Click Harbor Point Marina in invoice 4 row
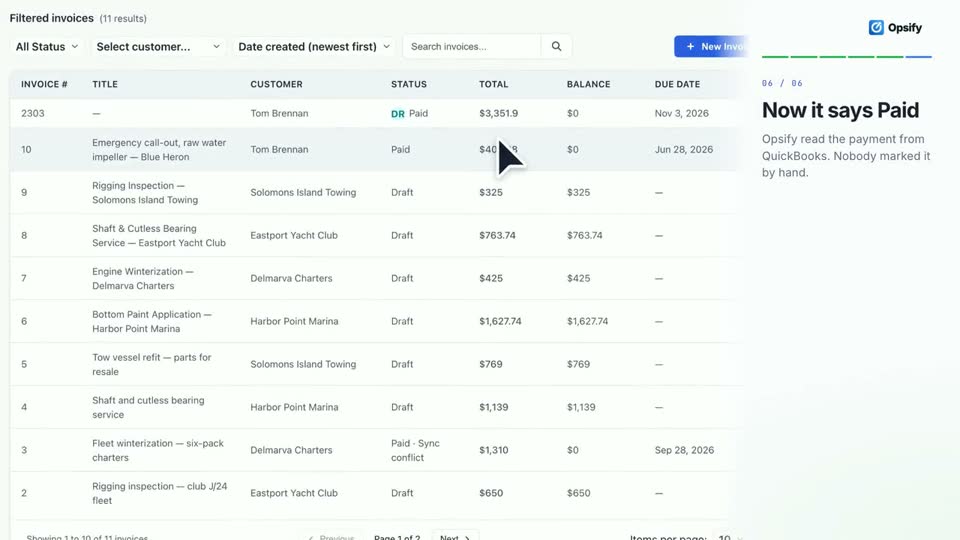This screenshot has width=960, height=540. tap(294, 407)
